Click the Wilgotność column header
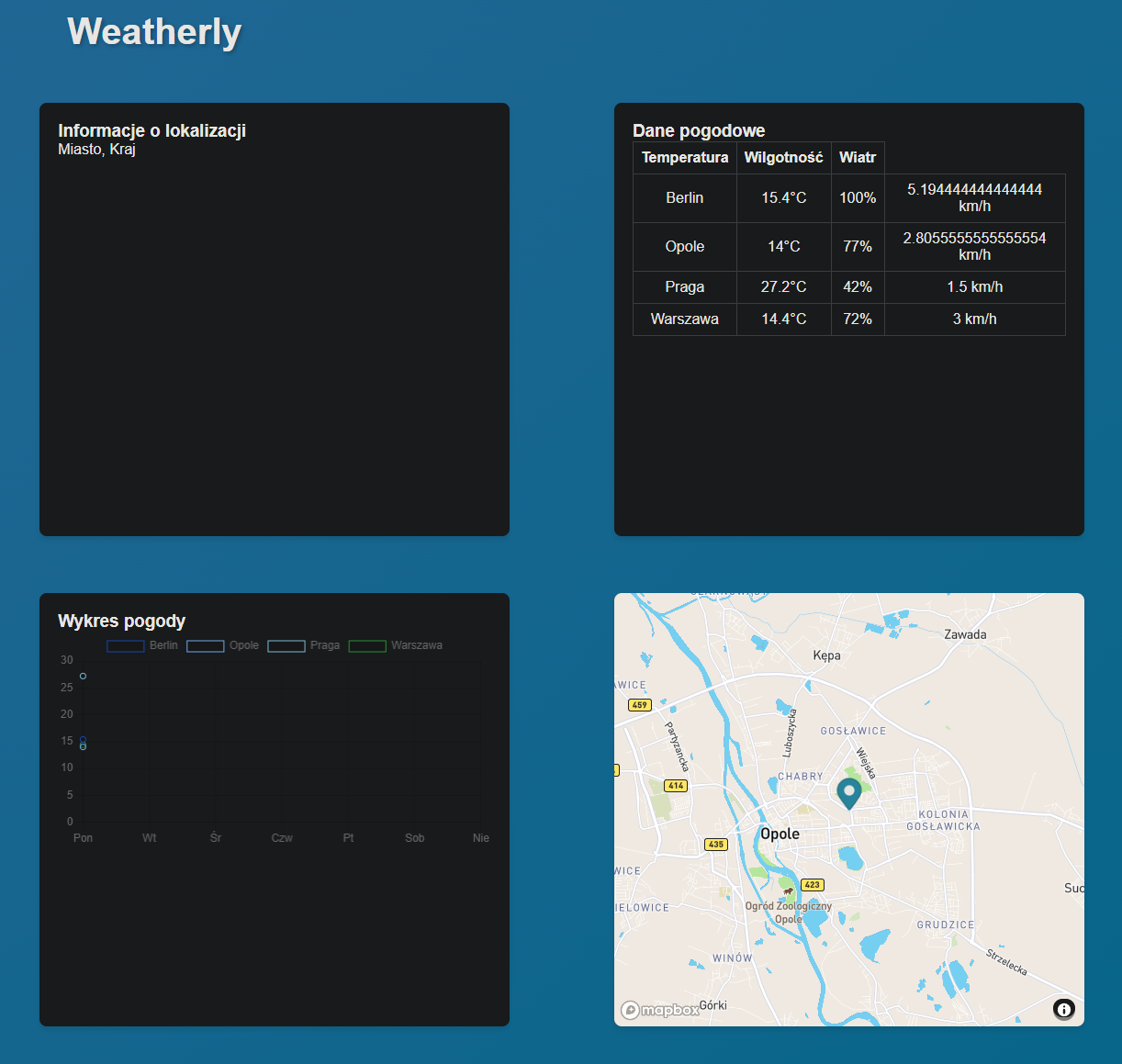1122x1064 pixels. tap(784, 158)
